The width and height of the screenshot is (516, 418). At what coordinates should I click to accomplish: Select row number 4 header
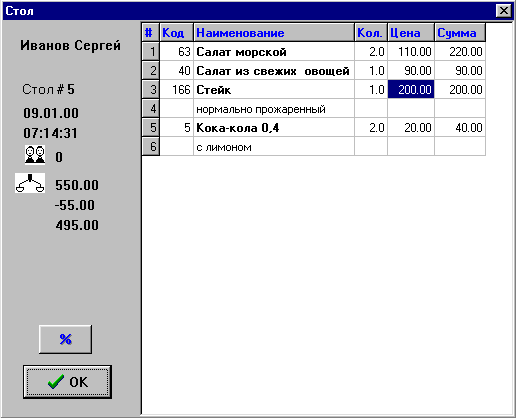[x=151, y=109]
